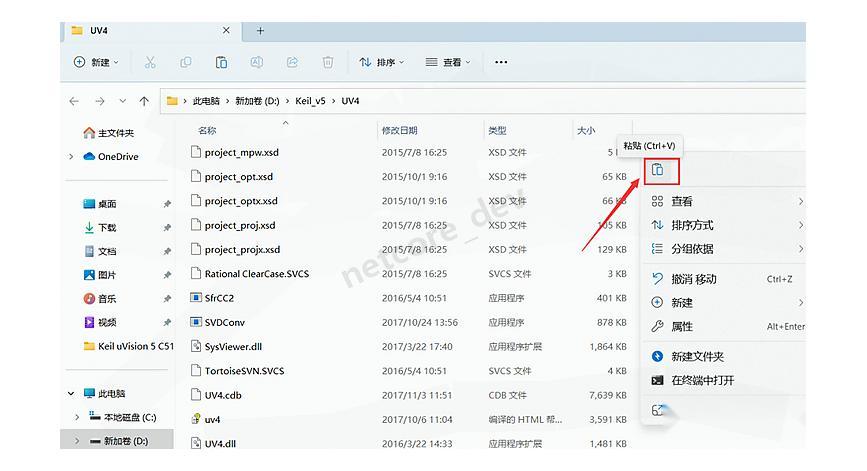Expand the 新加卷 (D:) node
Image resolution: width=867 pixels, height=471 pixels.
(77, 441)
